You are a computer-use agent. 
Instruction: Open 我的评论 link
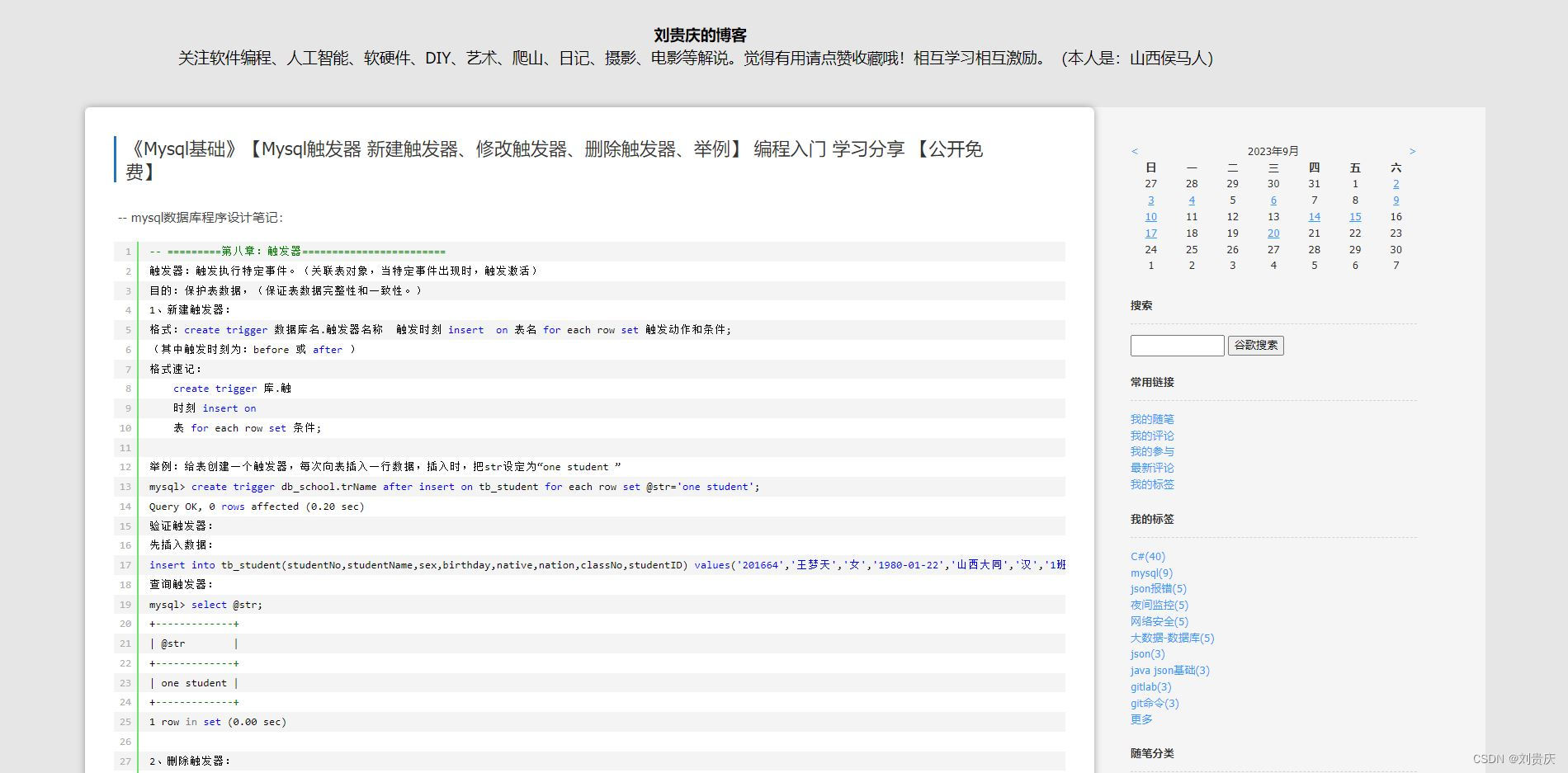click(x=1152, y=436)
